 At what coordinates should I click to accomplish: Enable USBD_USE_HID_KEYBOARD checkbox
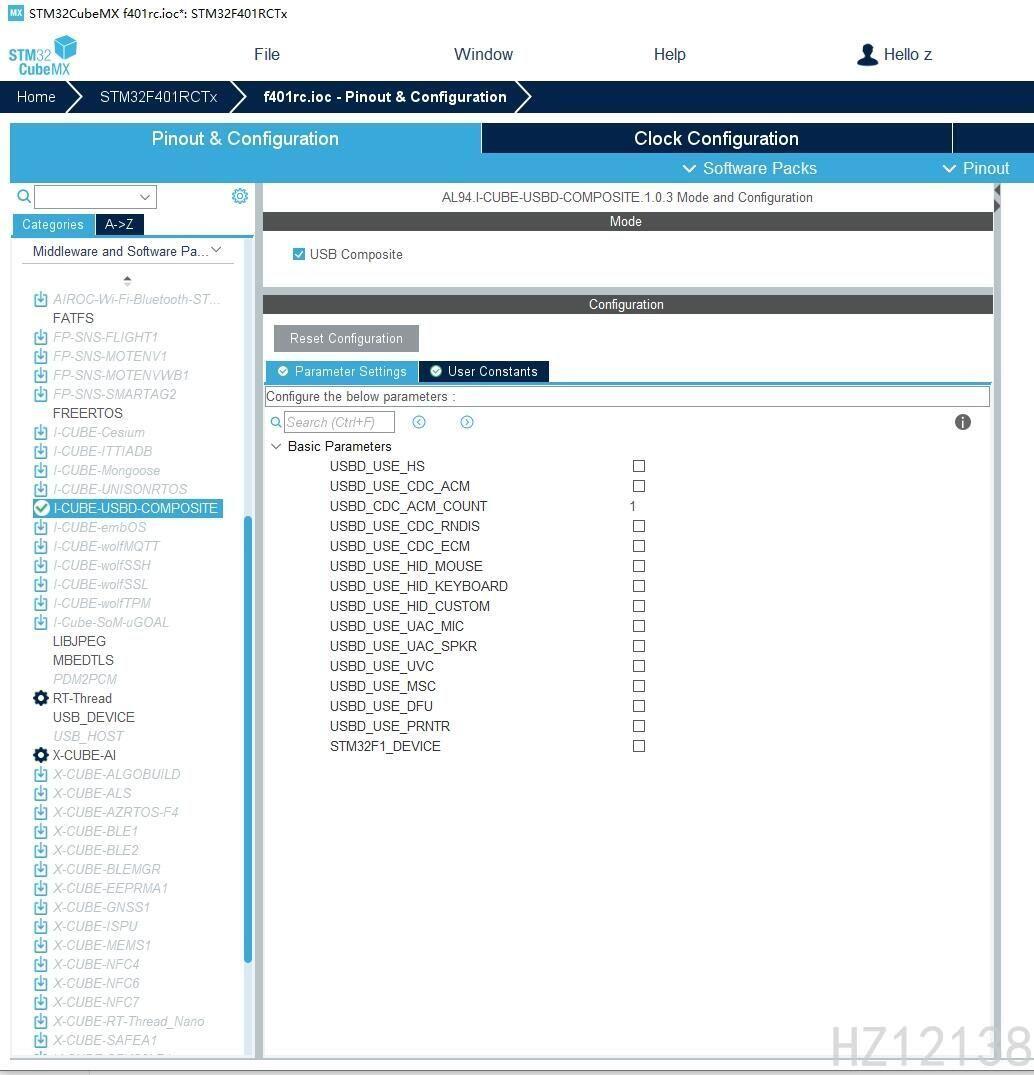point(639,586)
